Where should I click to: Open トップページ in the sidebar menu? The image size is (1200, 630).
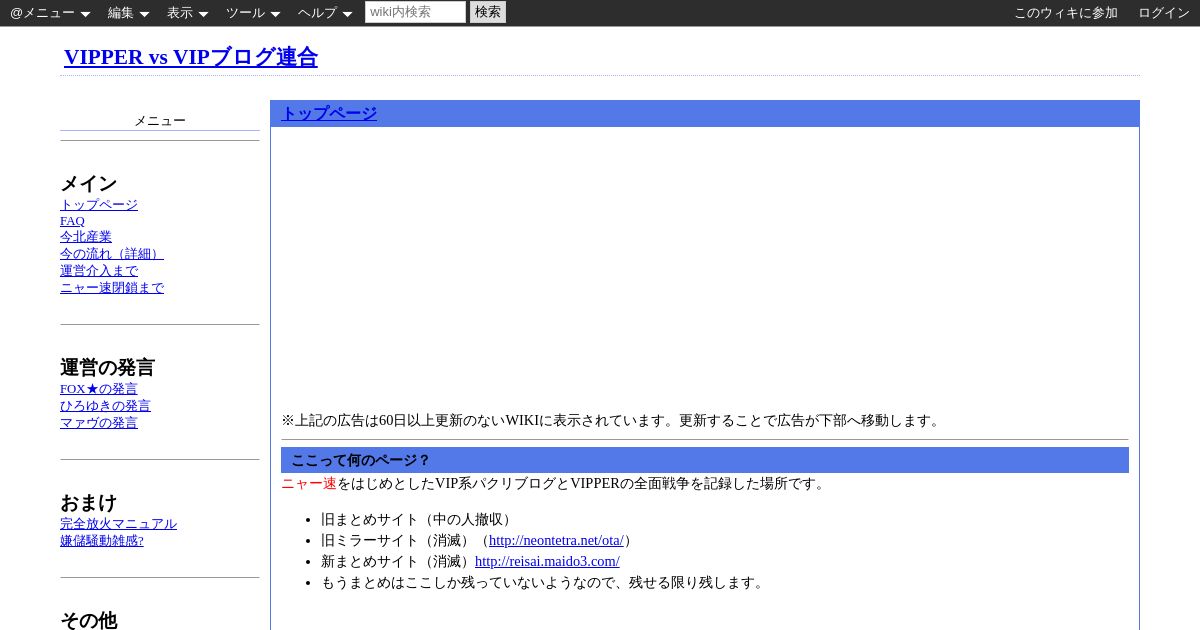[99, 205]
